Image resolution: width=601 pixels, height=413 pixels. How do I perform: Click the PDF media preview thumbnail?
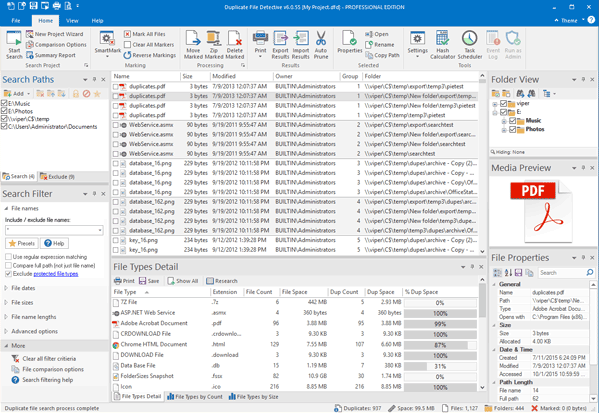[x=542, y=211]
